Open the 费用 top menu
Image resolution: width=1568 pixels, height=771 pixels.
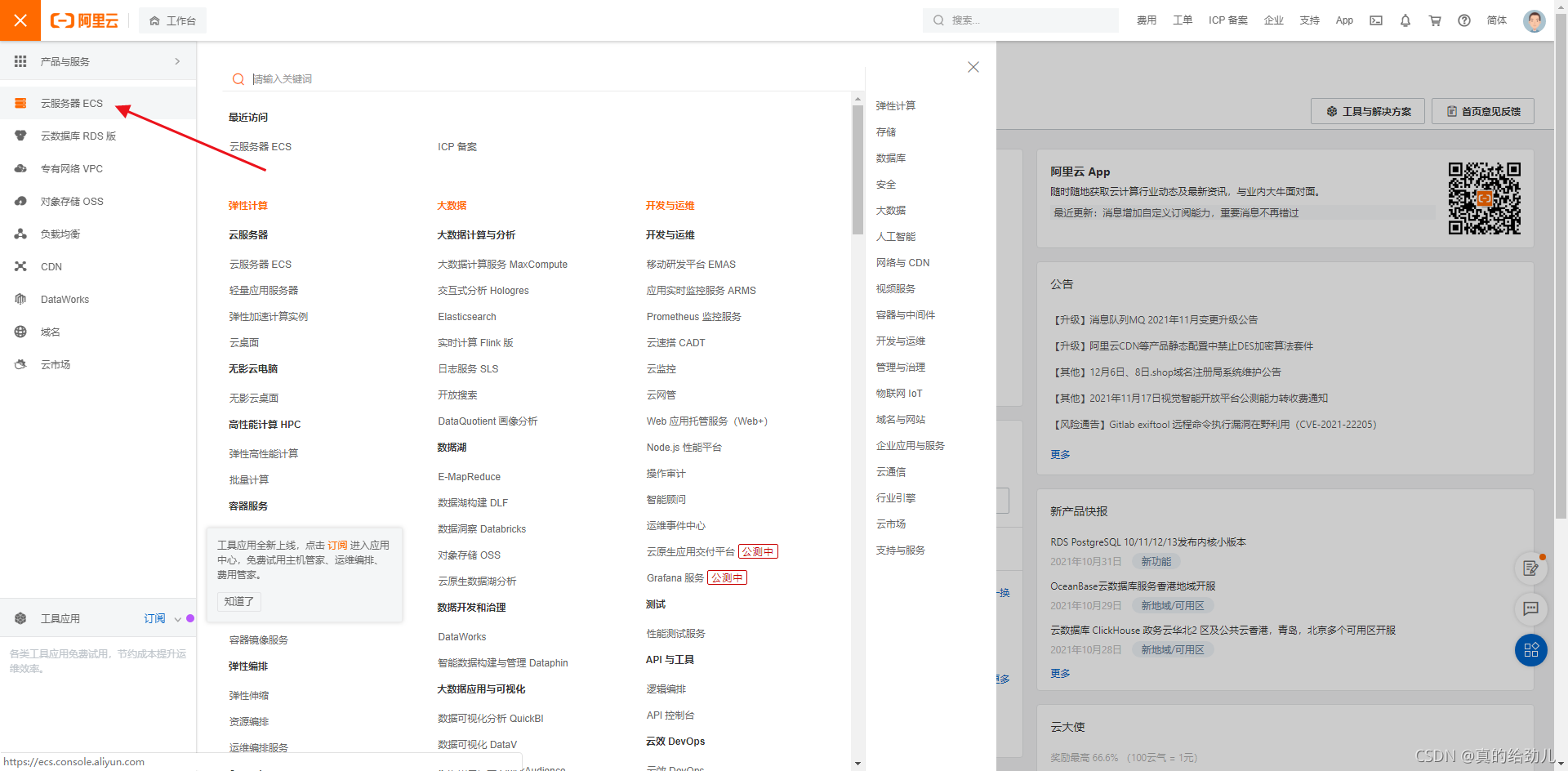1147,20
